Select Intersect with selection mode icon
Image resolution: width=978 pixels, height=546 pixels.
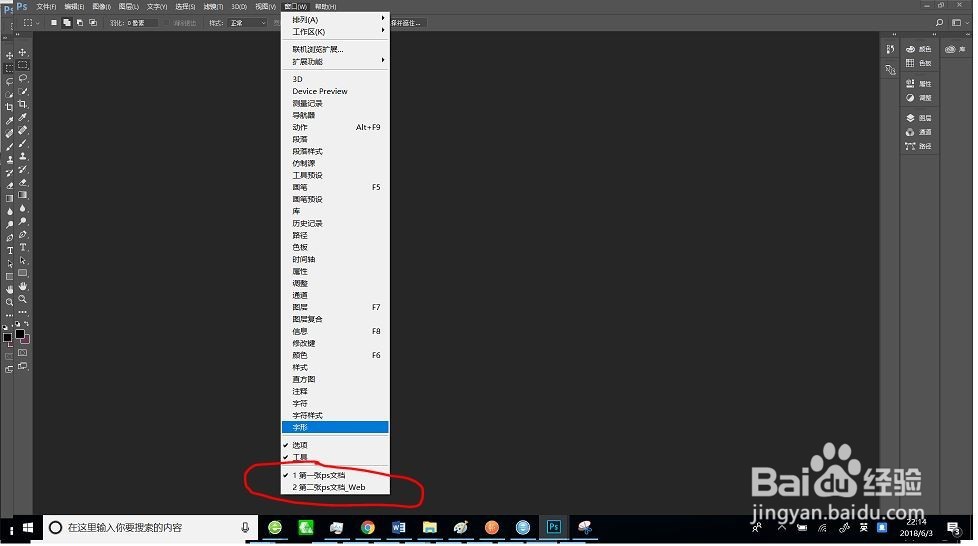(93, 23)
